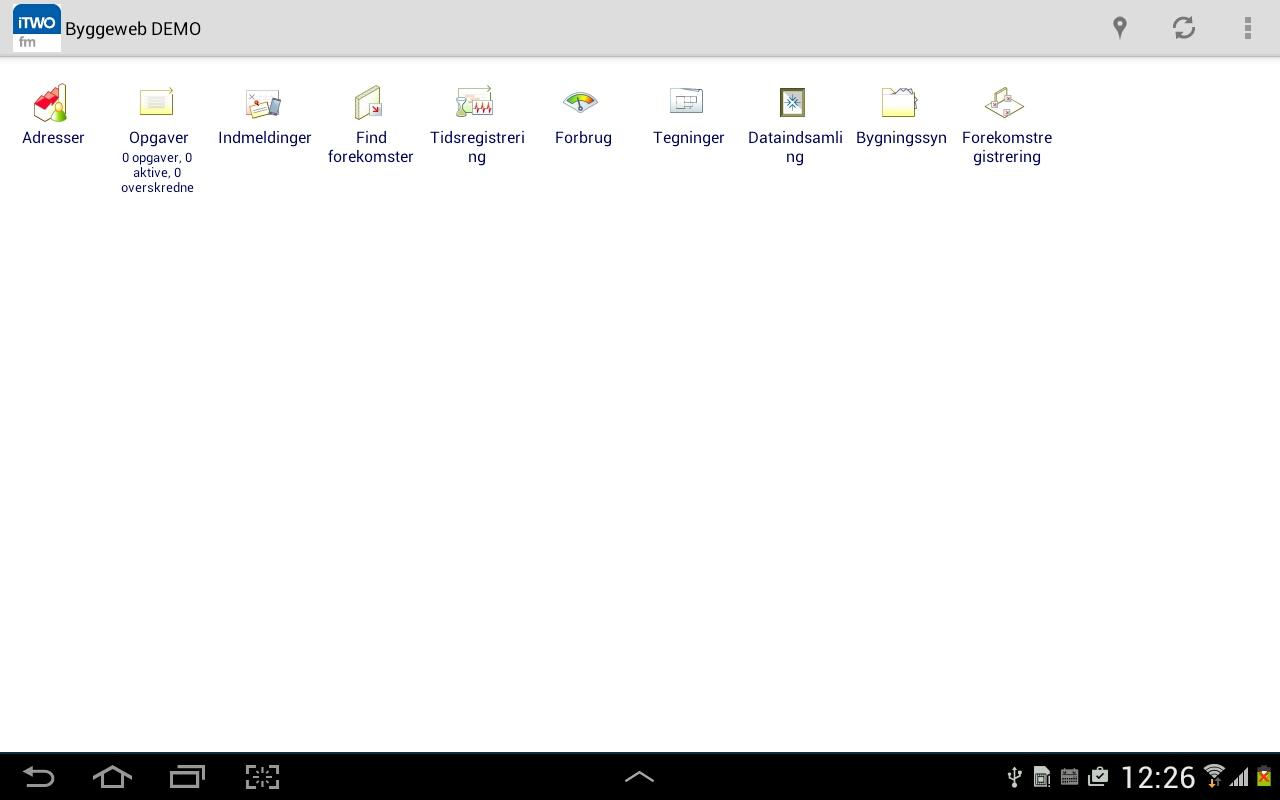Open the Opgaver tasks icon
1280x800 pixels.
click(x=158, y=103)
